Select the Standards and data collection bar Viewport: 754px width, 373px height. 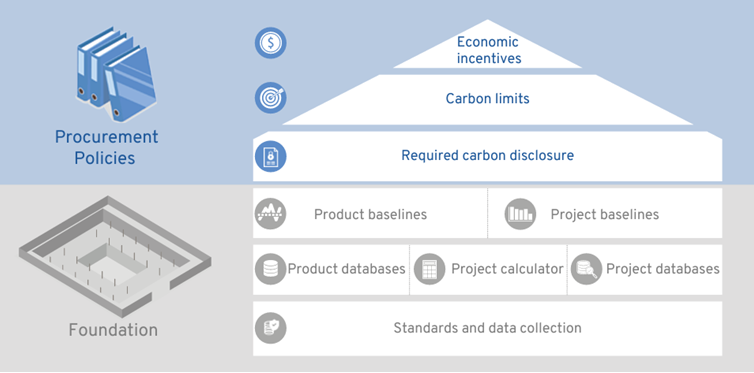pyautogui.click(x=488, y=329)
